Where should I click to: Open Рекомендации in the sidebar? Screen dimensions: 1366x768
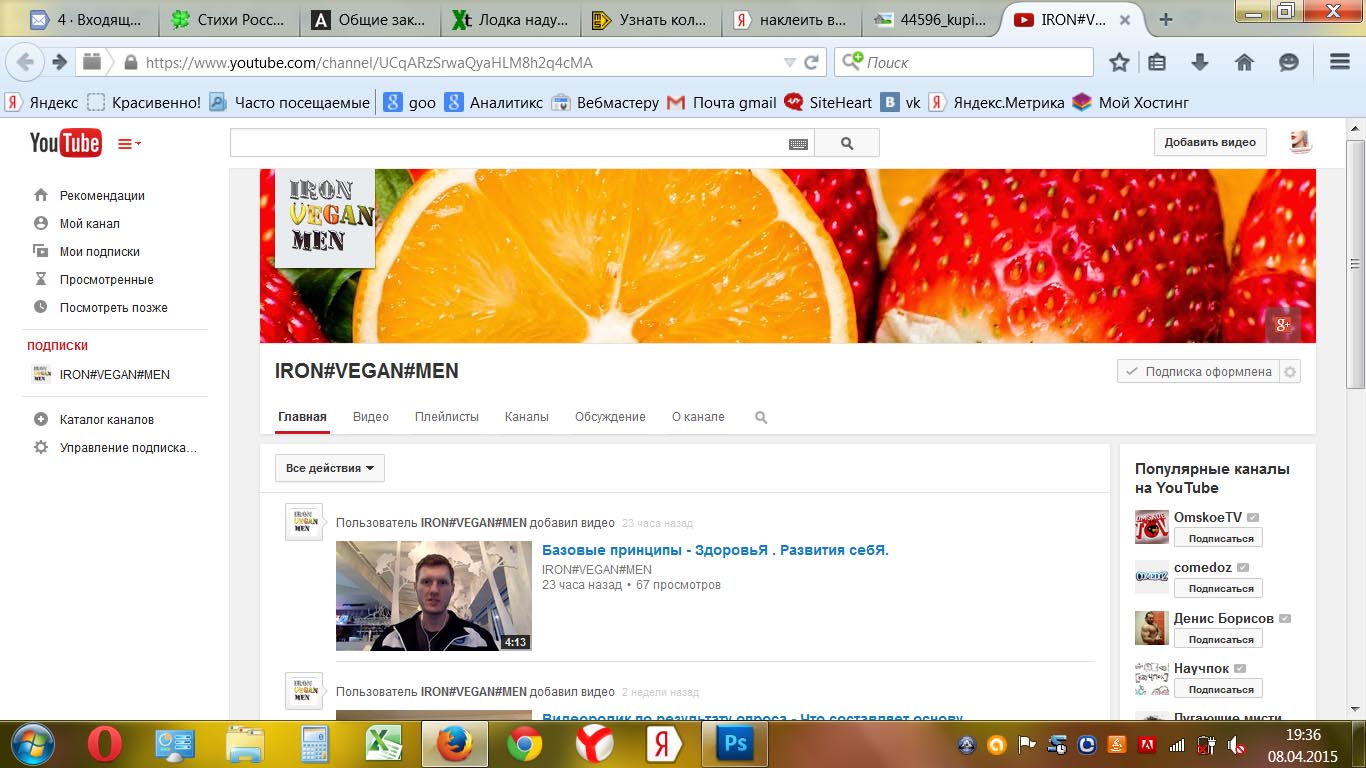point(102,196)
